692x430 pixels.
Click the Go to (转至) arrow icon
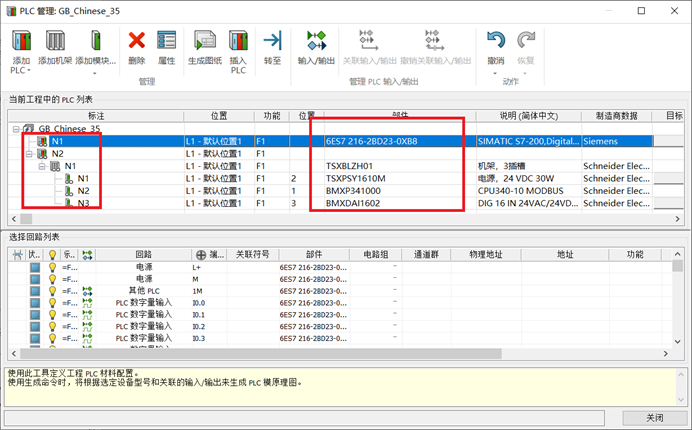[x=272, y=41]
